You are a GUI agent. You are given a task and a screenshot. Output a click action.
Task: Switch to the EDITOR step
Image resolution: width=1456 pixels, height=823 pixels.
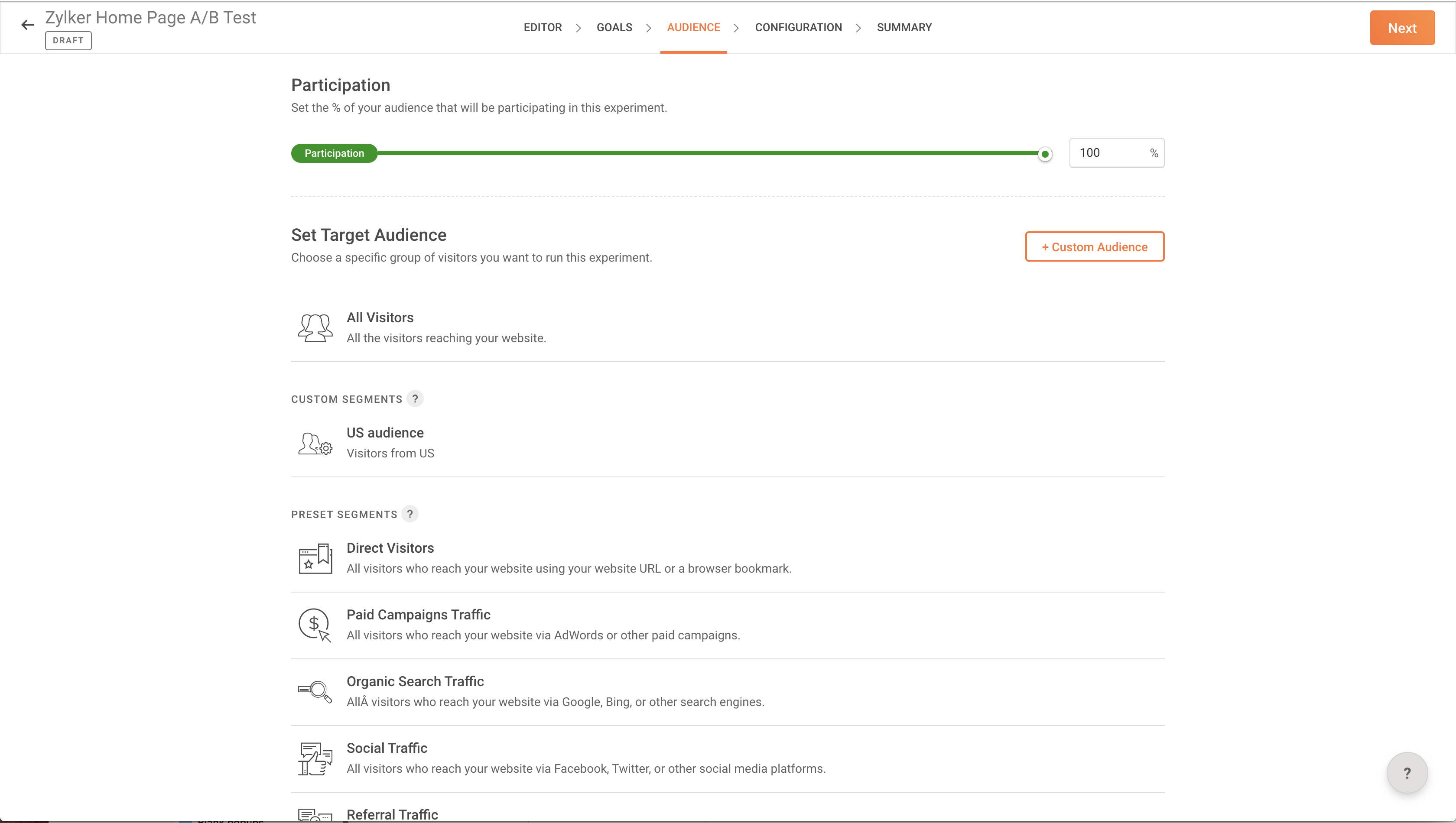pyautogui.click(x=542, y=27)
